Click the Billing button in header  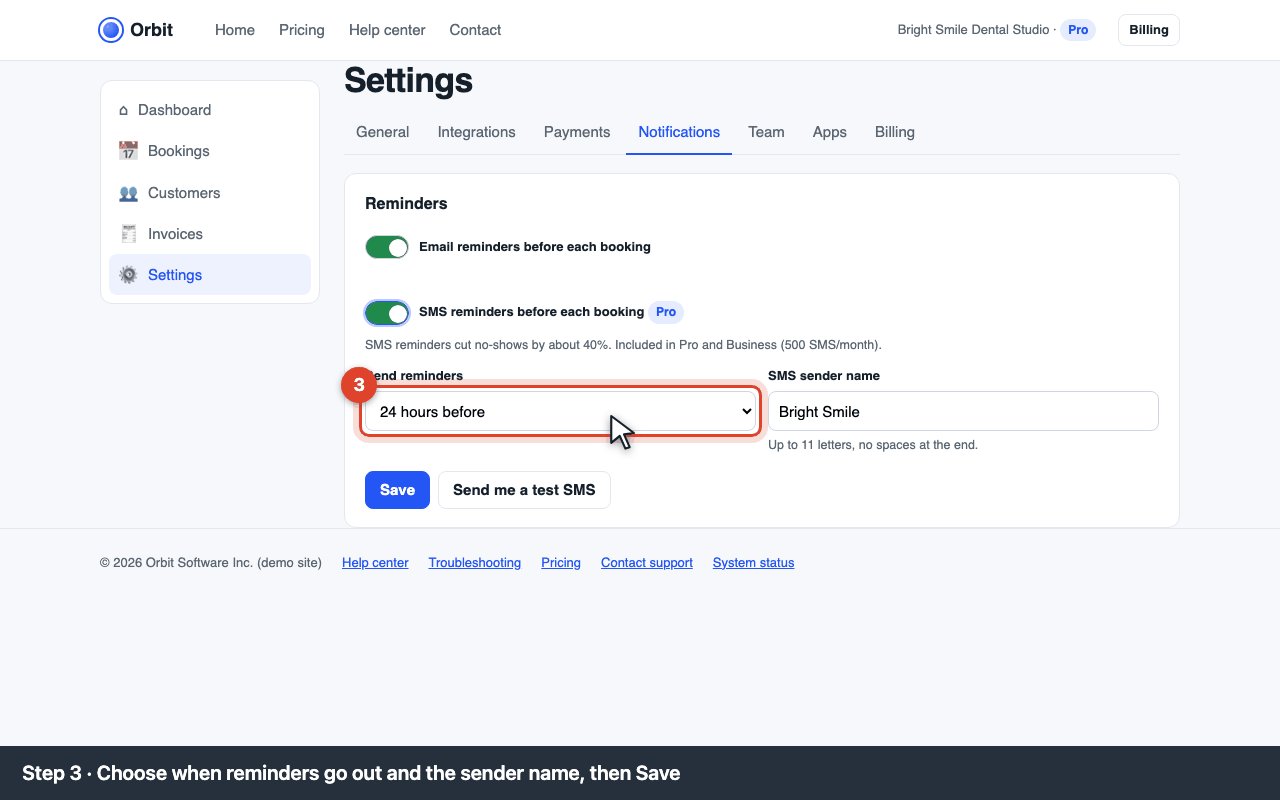point(1149,30)
